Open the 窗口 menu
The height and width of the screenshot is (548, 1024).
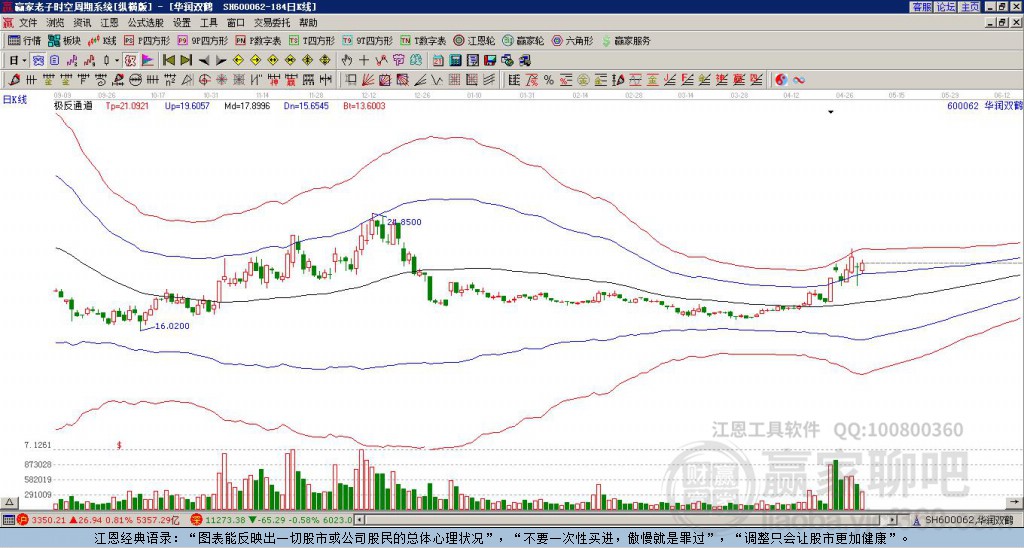coord(236,23)
